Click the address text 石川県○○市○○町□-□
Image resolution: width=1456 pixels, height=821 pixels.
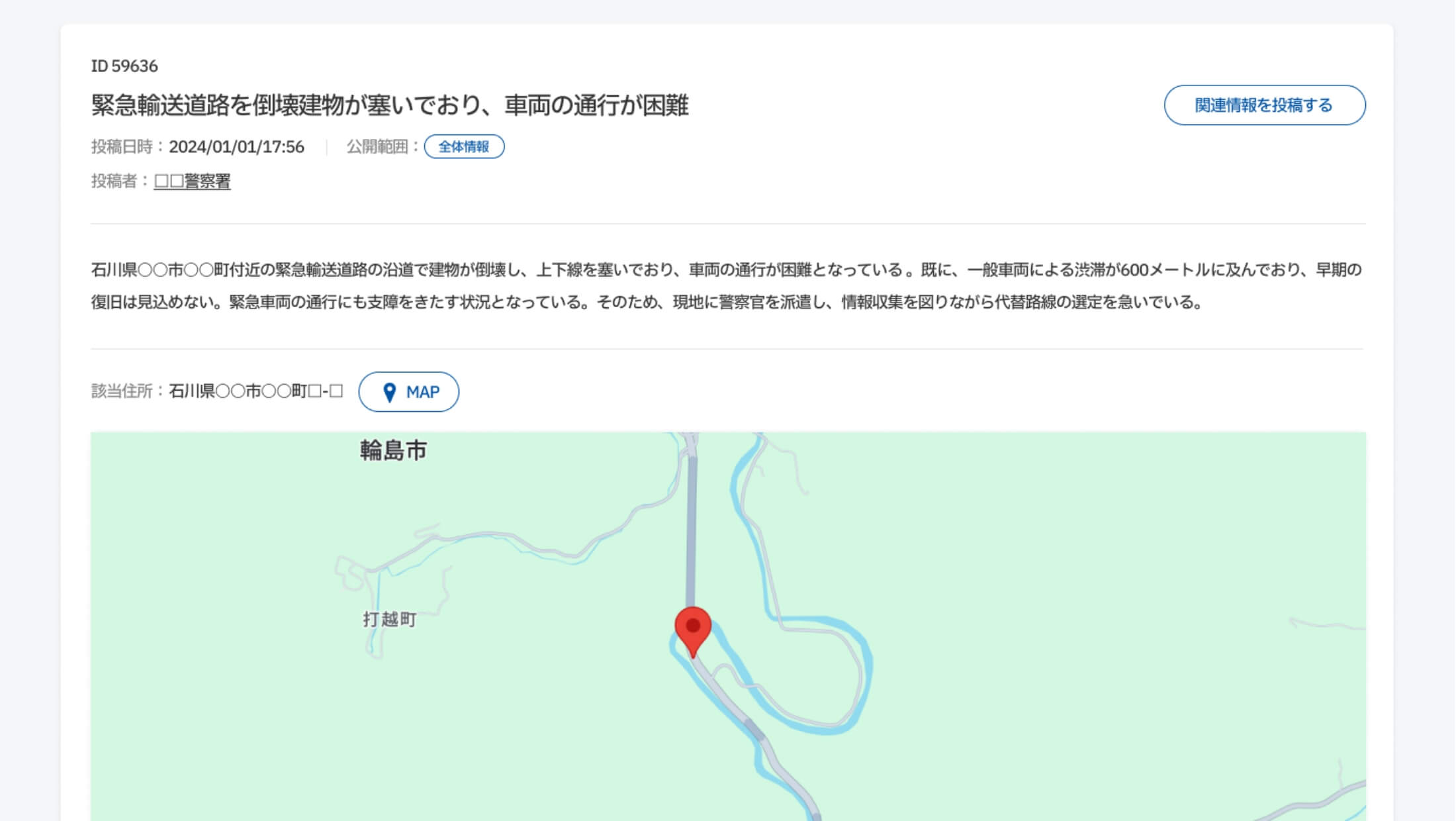click(256, 391)
